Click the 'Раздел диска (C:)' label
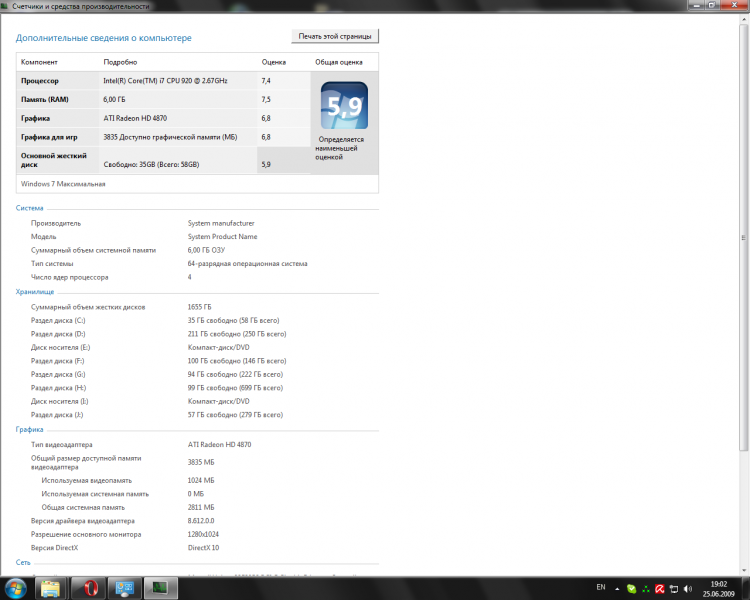Image resolution: width=750 pixels, height=600 pixels. point(58,321)
